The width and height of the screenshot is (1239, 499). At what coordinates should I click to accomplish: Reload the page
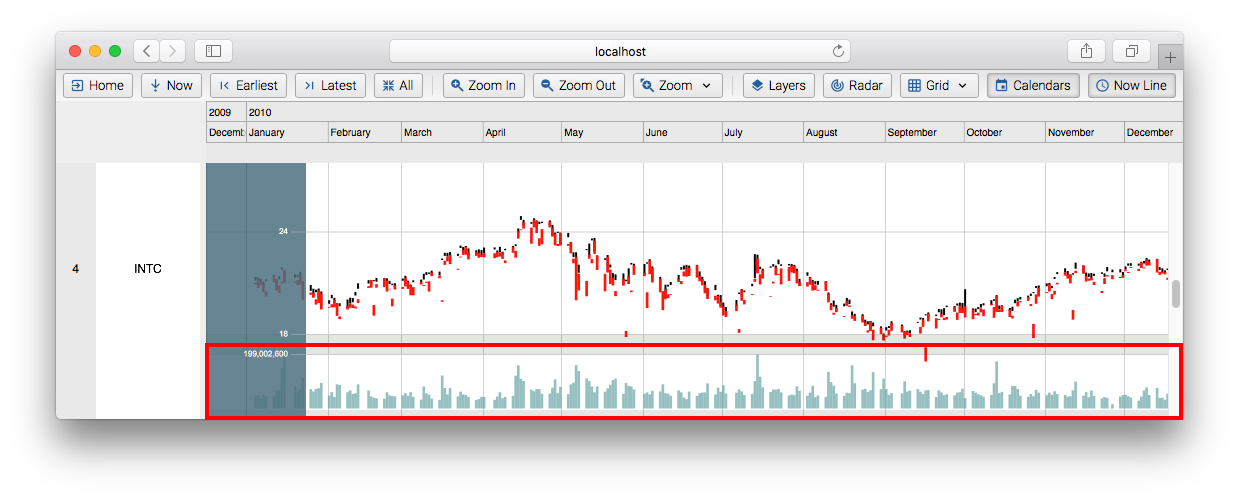pyautogui.click(x=838, y=51)
